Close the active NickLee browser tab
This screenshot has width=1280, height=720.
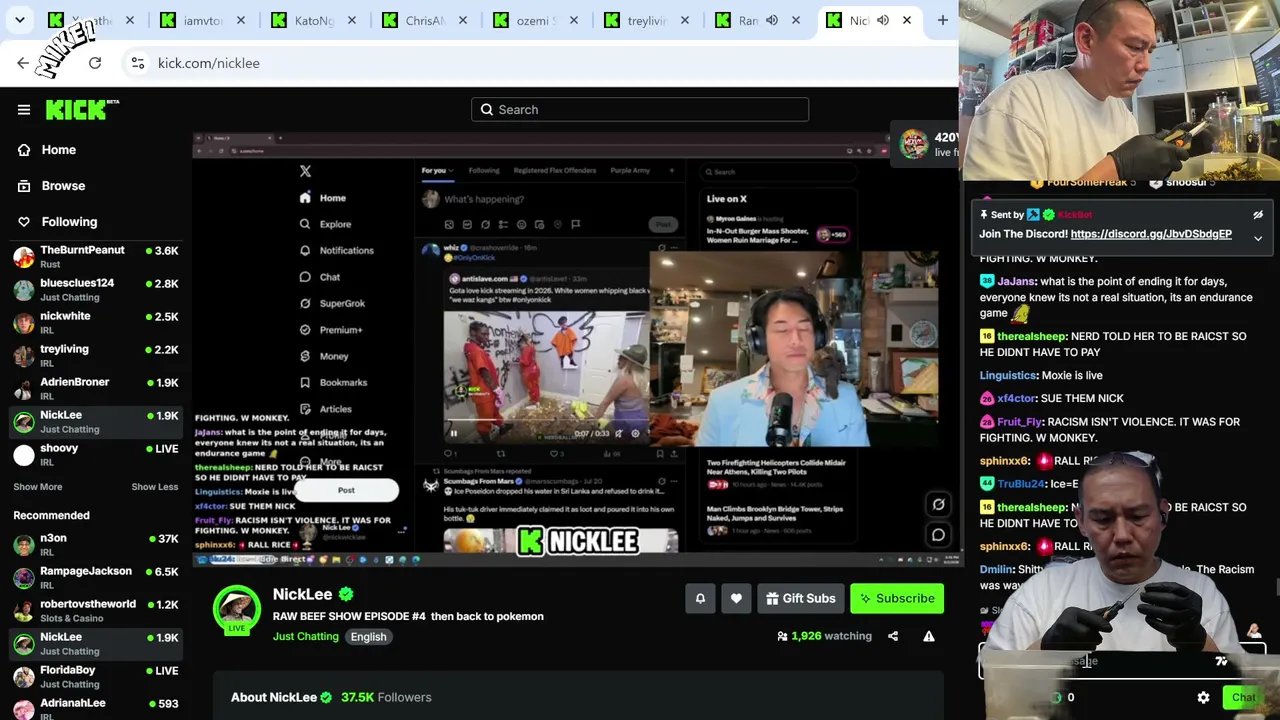click(x=907, y=20)
